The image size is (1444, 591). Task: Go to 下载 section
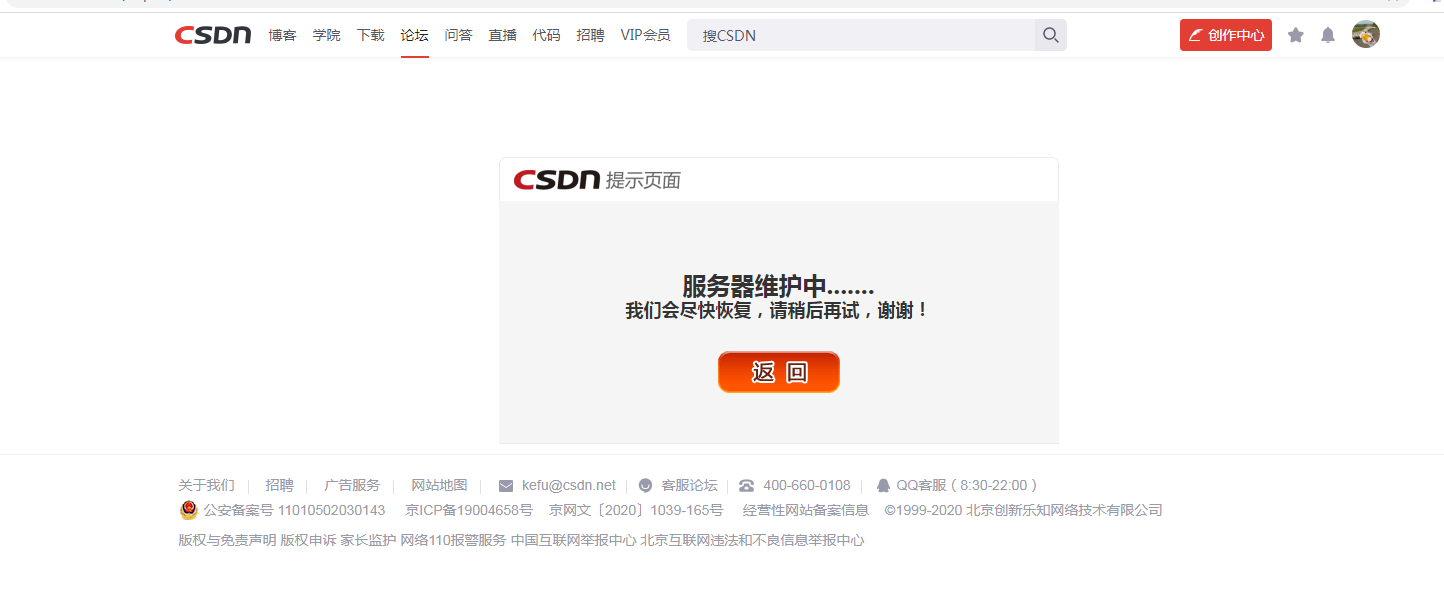pyautogui.click(x=370, y=35)
